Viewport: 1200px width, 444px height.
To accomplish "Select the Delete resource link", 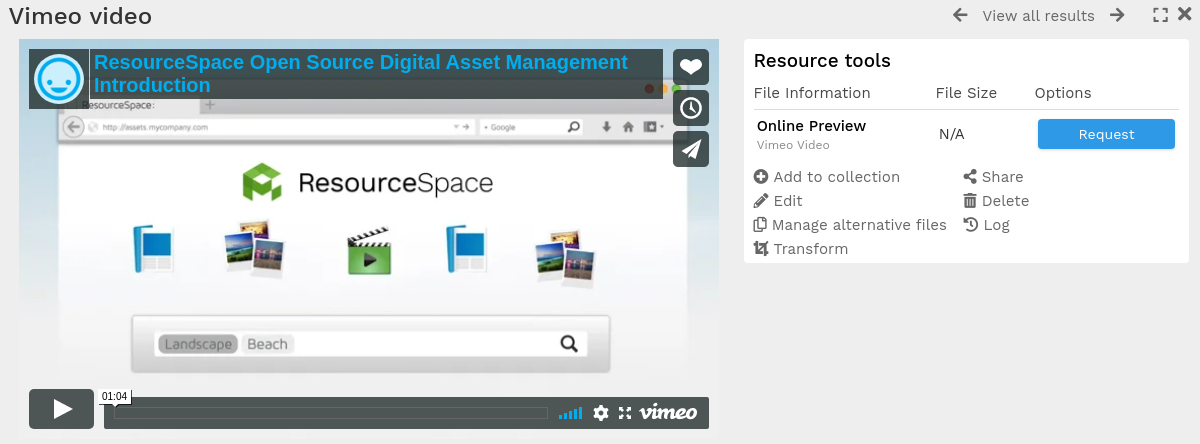I will (1006, 201).
